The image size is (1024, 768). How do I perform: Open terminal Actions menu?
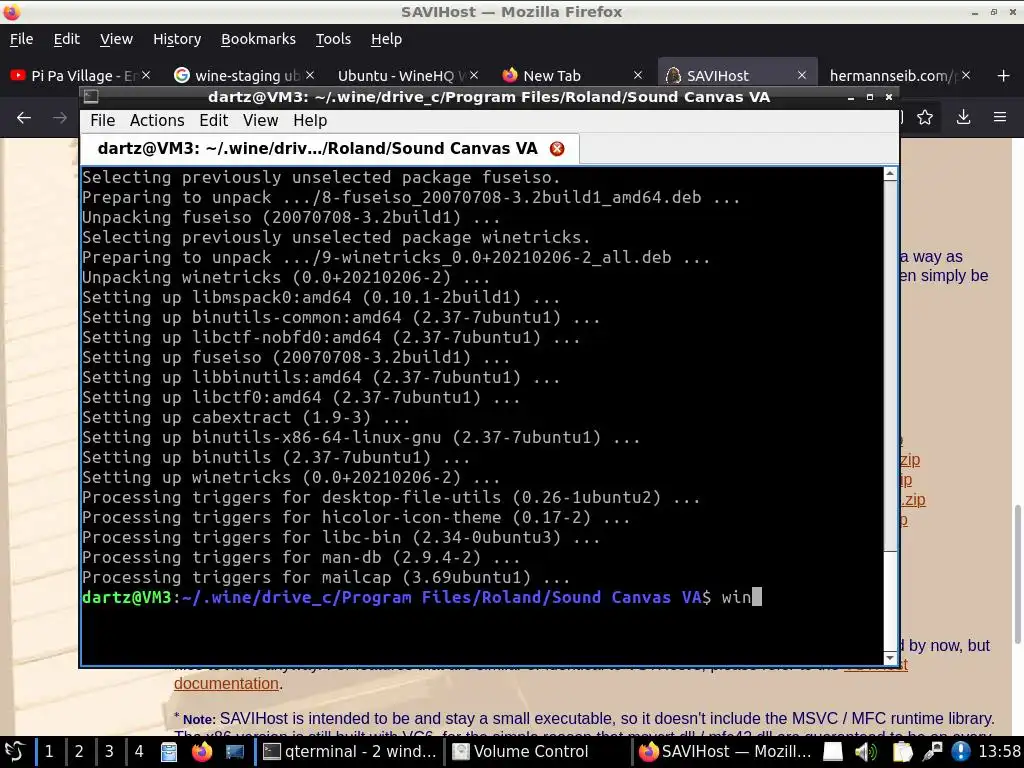157,121
